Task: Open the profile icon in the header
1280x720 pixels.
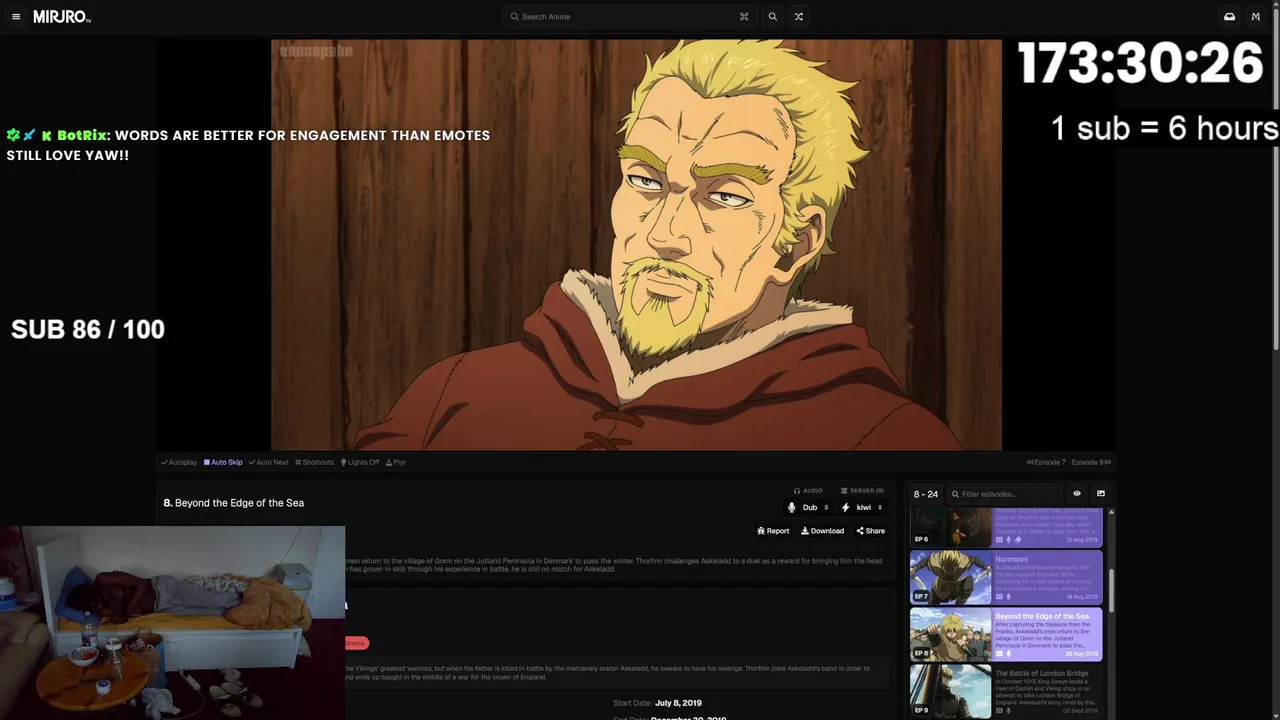Action: (x=1255, y=17)
